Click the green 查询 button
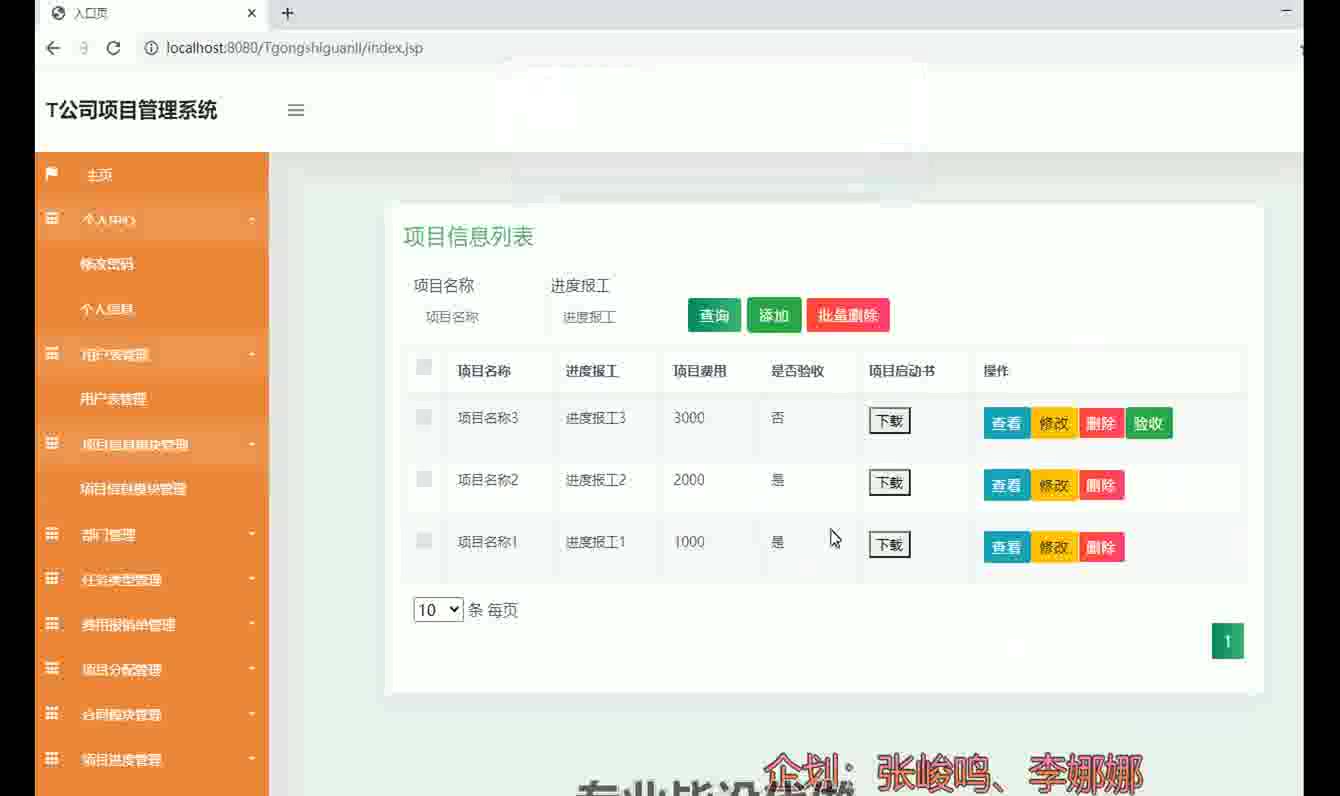Screen dimensions: 1340x796 click(x=714, y=315)
